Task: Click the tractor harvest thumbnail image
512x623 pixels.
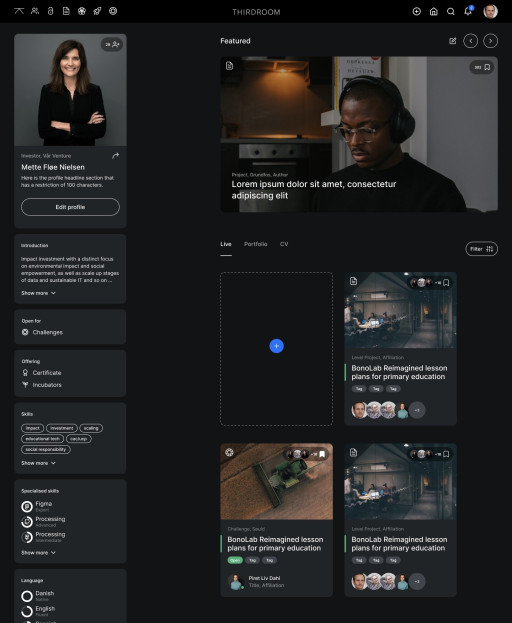Action: (x=276, y=482)
